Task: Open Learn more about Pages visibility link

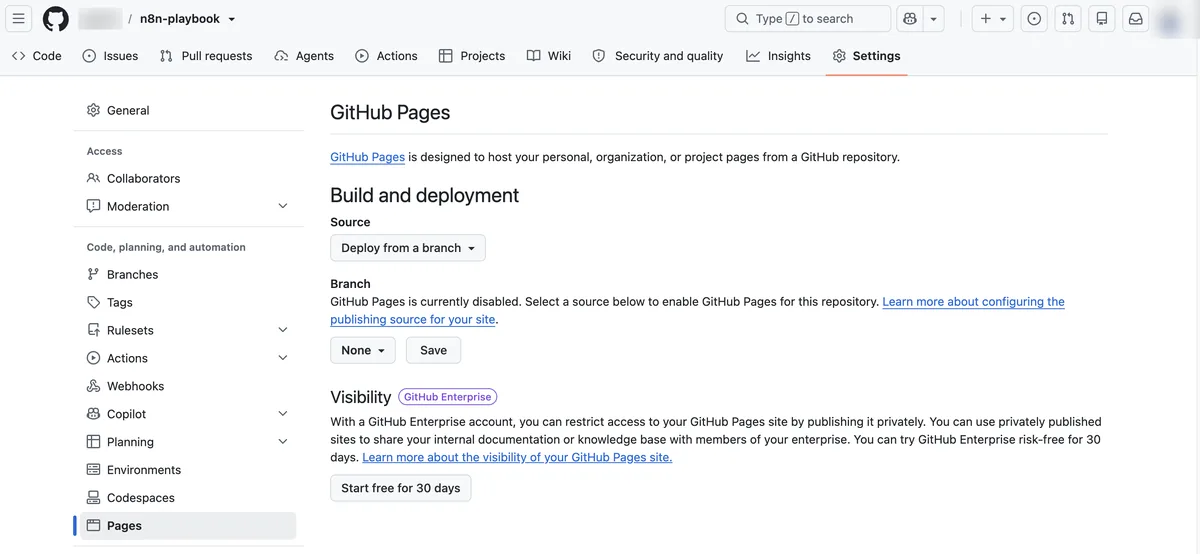Action: point(517,457)
